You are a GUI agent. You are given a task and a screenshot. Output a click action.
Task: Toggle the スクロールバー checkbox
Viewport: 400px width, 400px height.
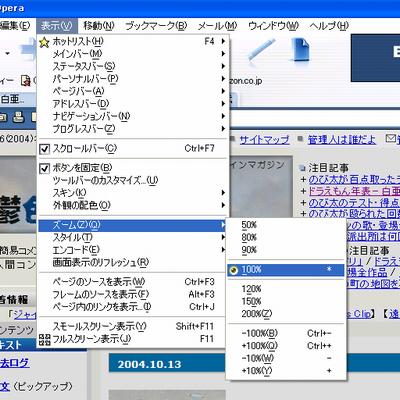click(x=45, y=149)
